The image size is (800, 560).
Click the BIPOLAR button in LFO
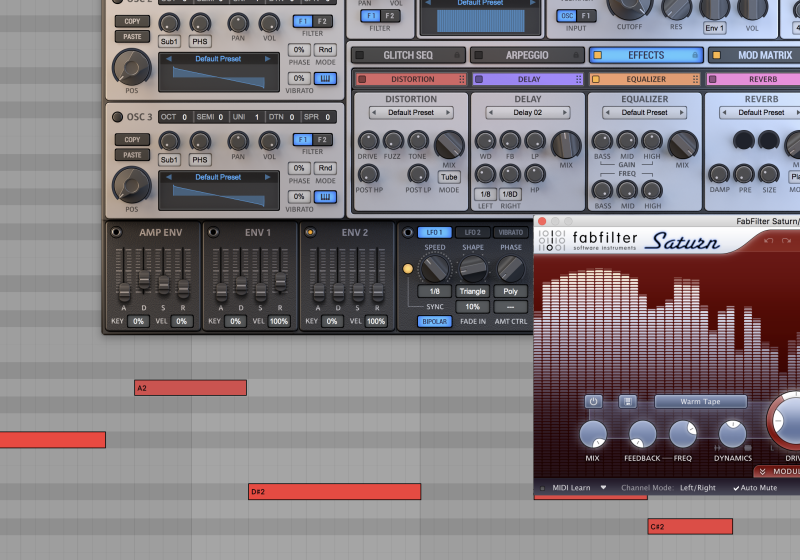click(435, 321)
